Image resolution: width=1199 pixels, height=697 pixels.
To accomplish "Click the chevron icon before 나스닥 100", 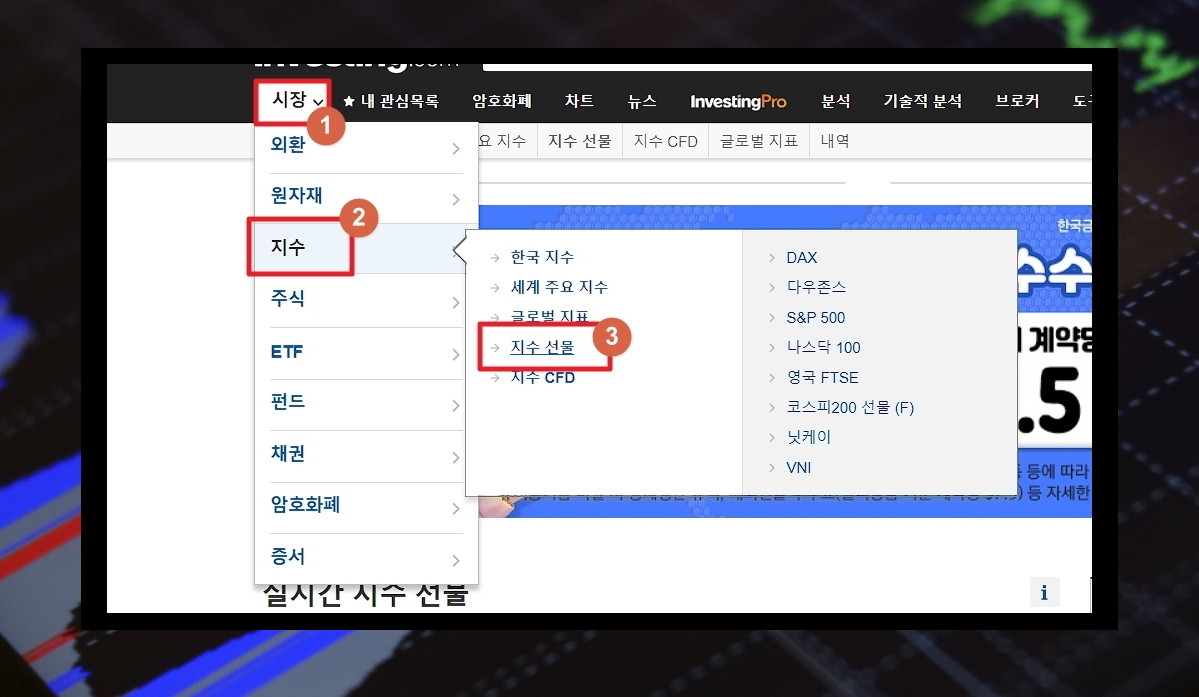I will click(772, 348).
